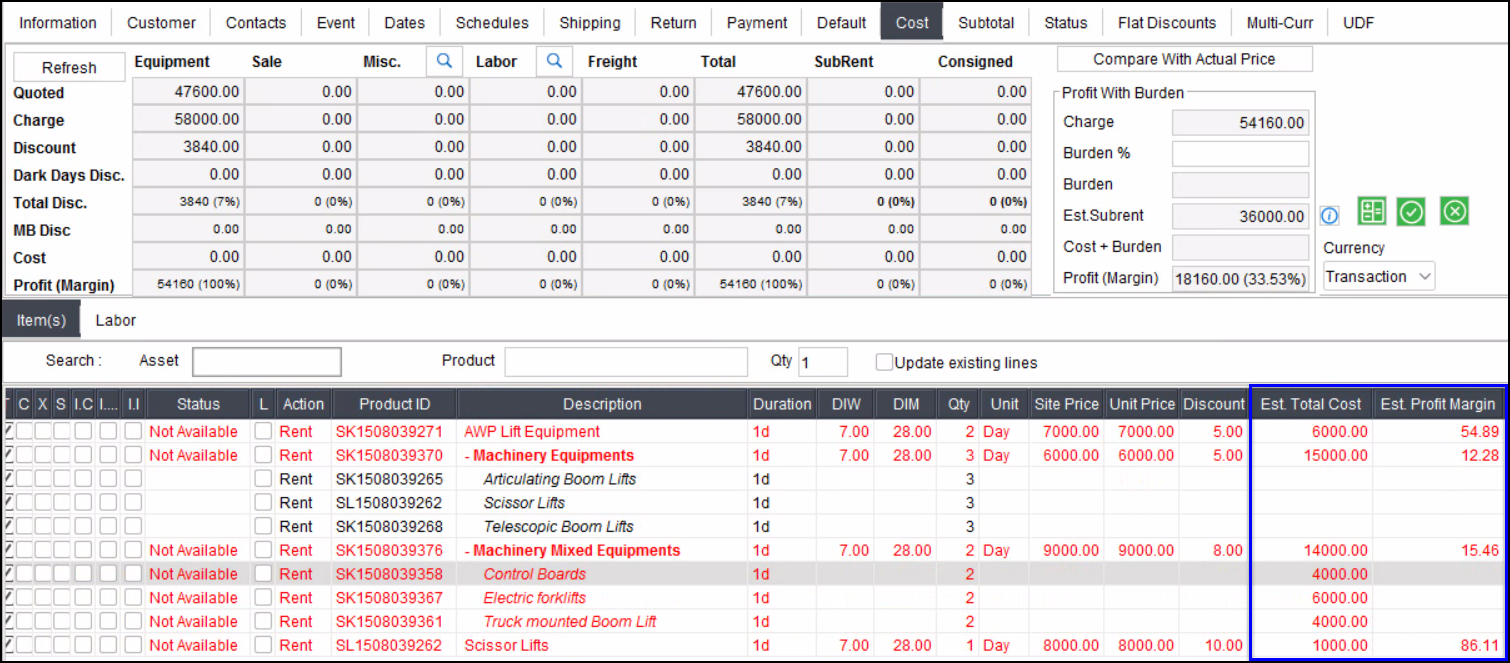Sort by the Est. Total Cost column header
Screen dimensions: 1510x663
click(1310, 404)
